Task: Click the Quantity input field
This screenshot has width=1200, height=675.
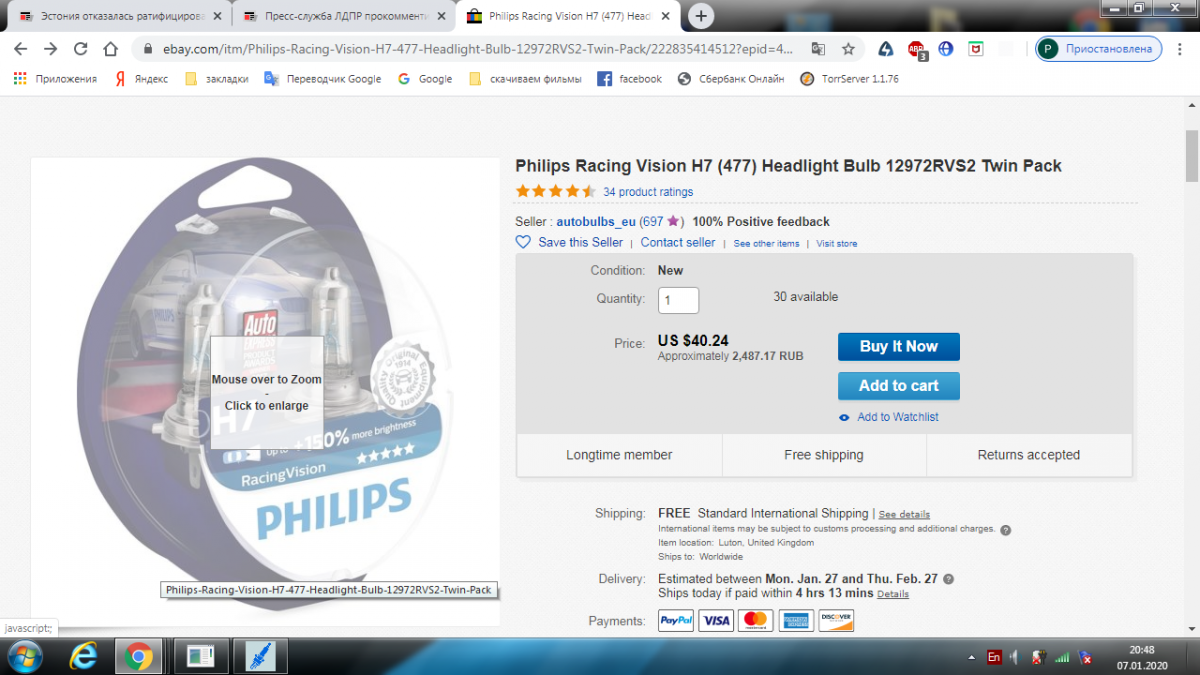Action: pyautogui.click(x=678, y=300)
